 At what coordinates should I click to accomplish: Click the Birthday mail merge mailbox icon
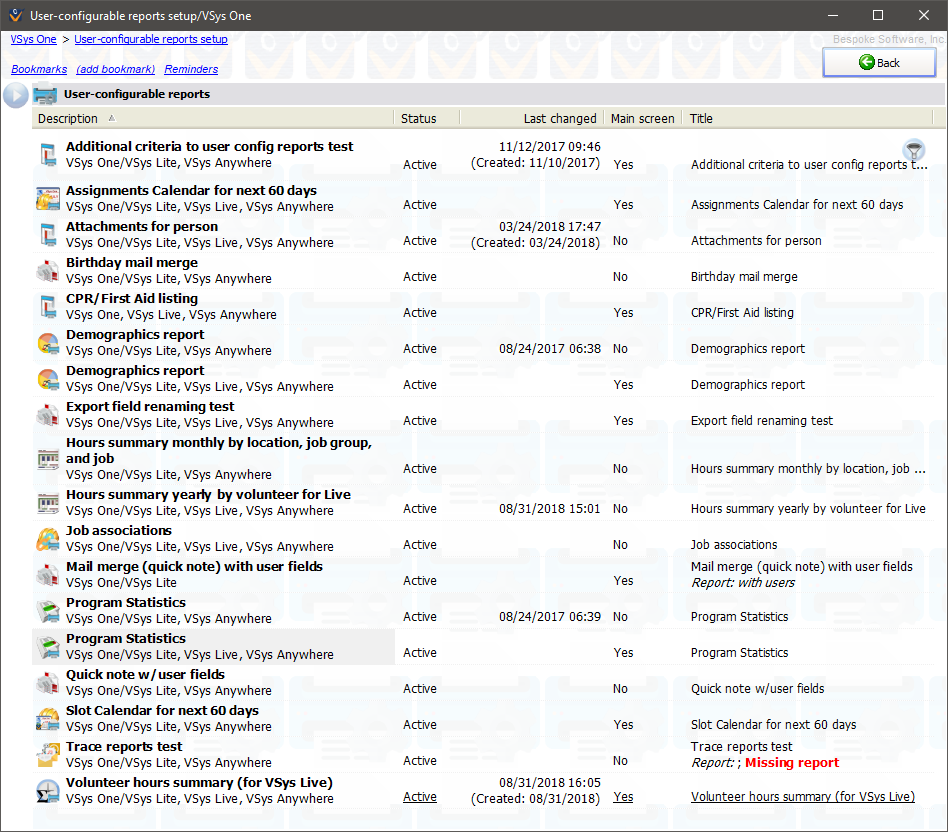click(x=48, y=270)
